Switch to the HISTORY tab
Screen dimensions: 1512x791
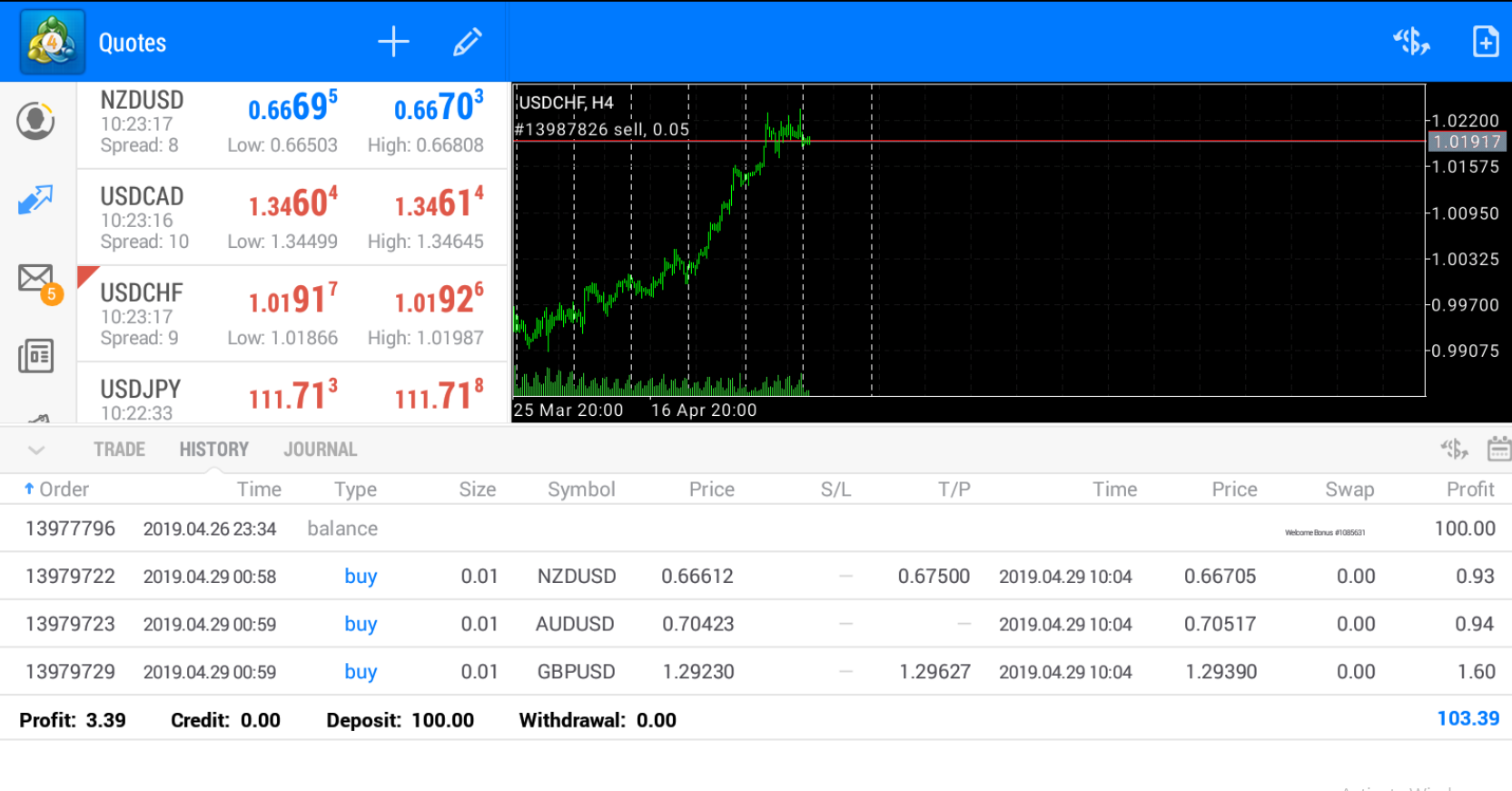point(213,450)
